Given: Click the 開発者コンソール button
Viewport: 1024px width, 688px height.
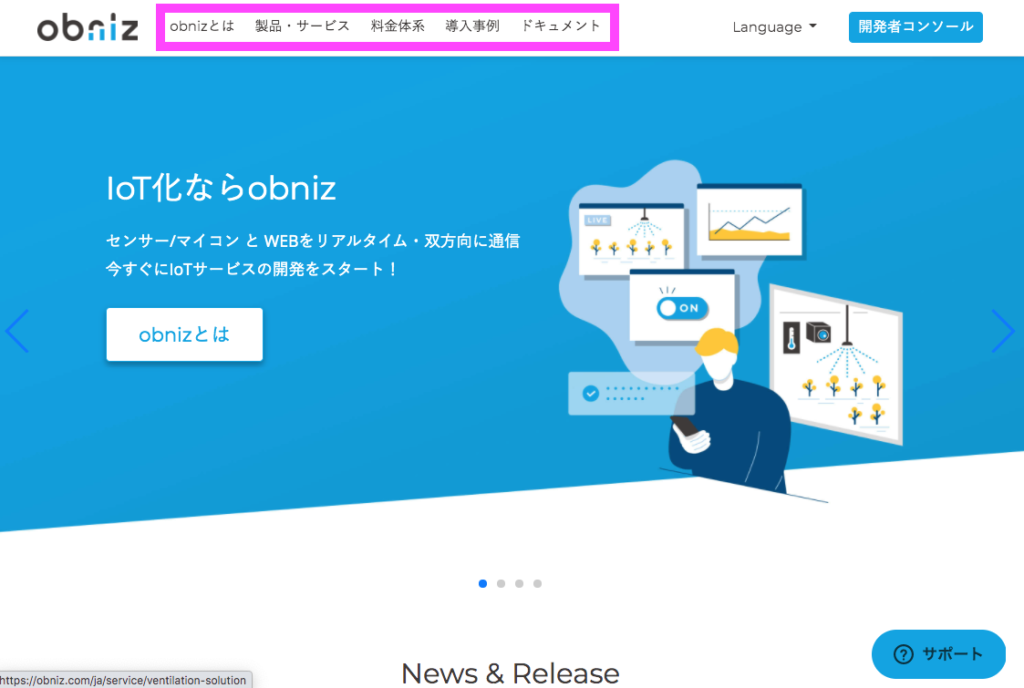Looking at the screenshot, I should click(x=916, y=27).
